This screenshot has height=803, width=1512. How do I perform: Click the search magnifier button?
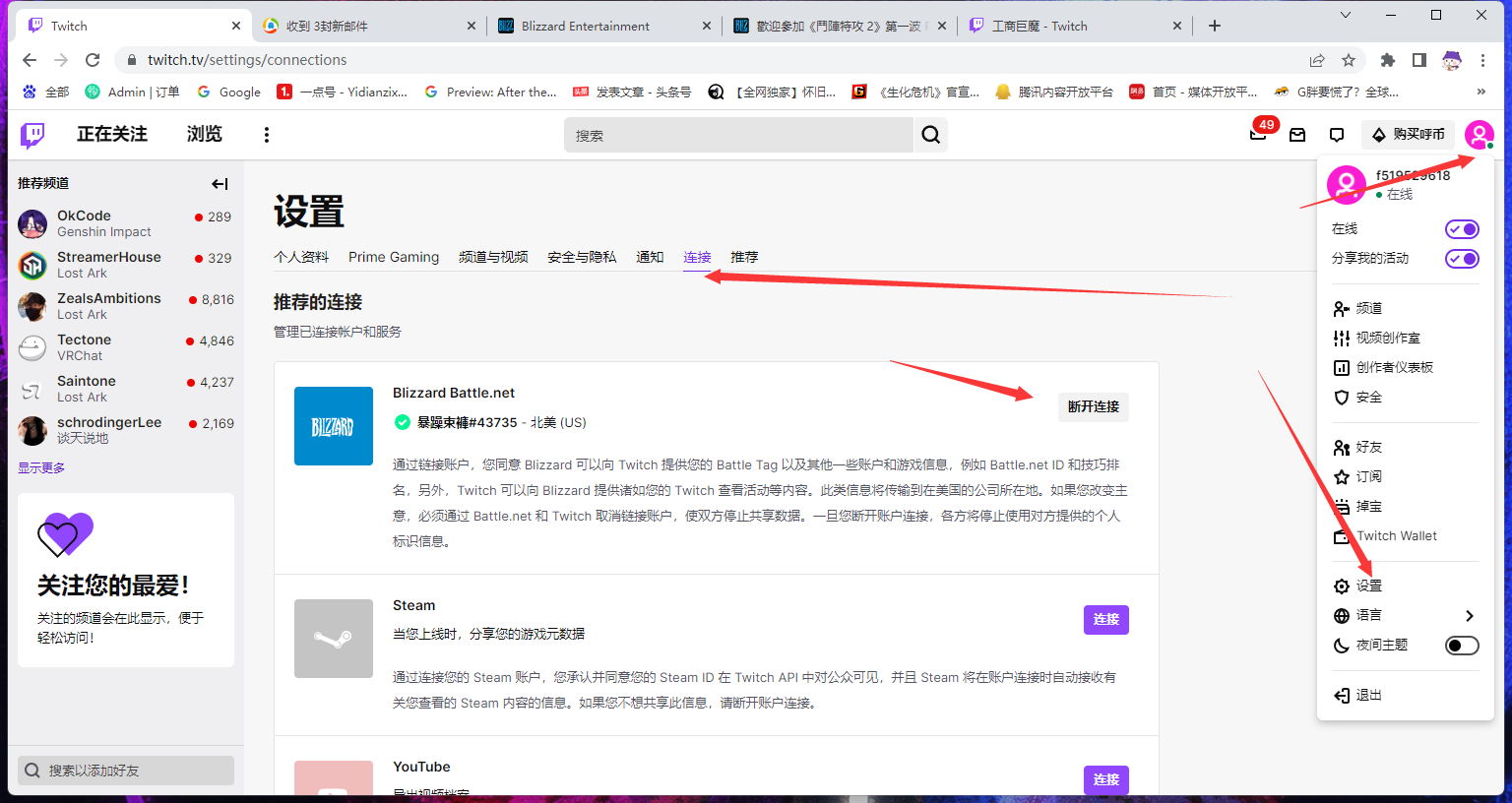[x=930, y=135]
